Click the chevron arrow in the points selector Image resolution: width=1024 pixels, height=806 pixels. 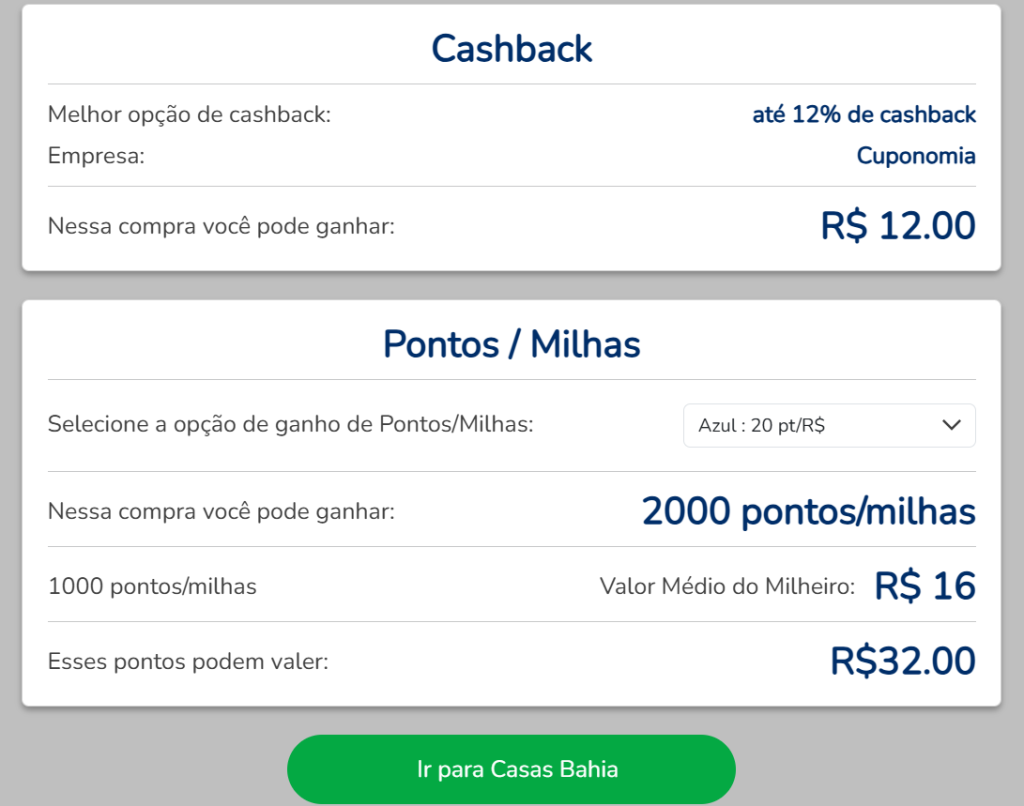[x=952, y=426]
